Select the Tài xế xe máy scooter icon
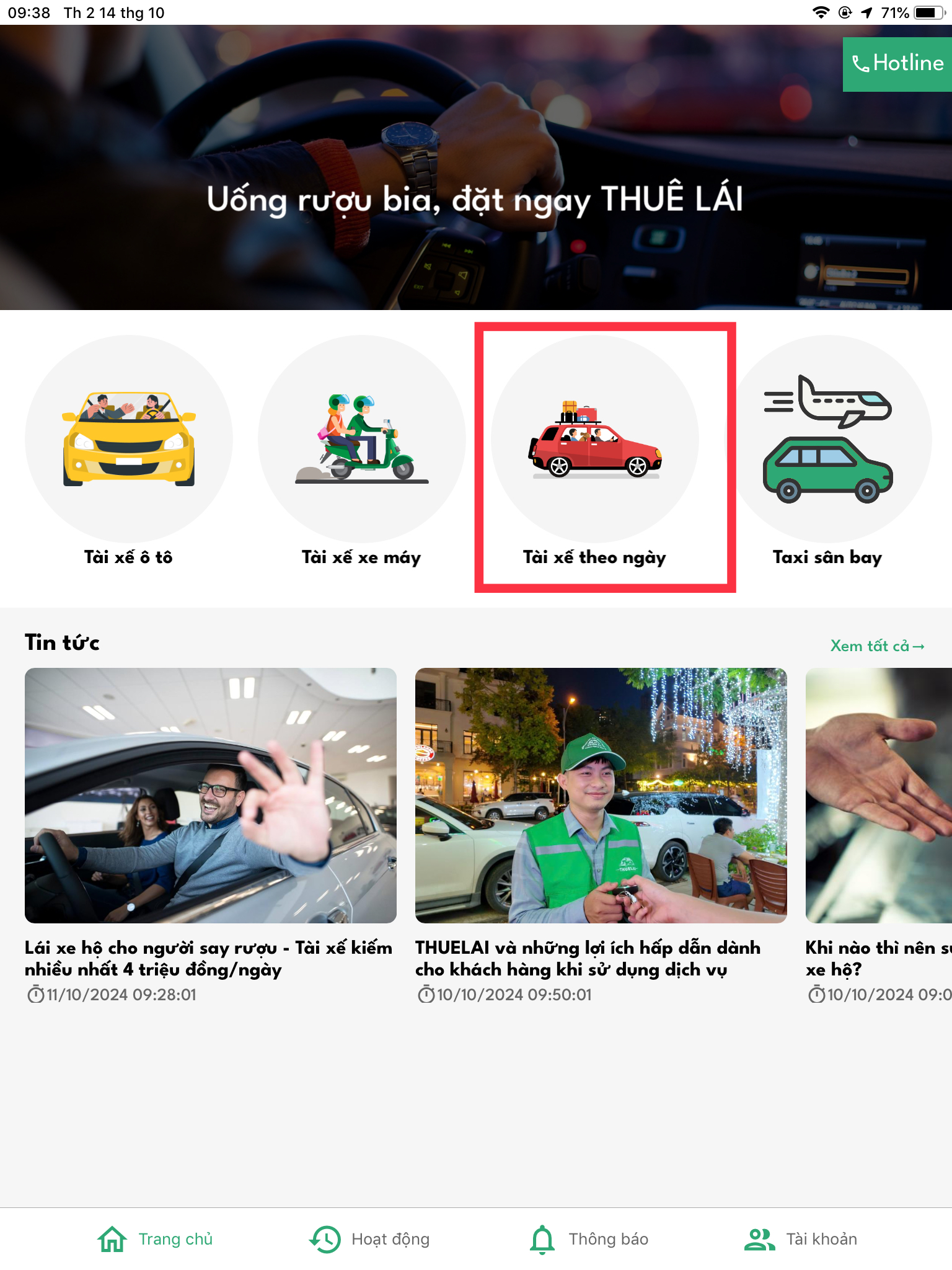This screenshot has height=1270, width=952. click(362, 439)
